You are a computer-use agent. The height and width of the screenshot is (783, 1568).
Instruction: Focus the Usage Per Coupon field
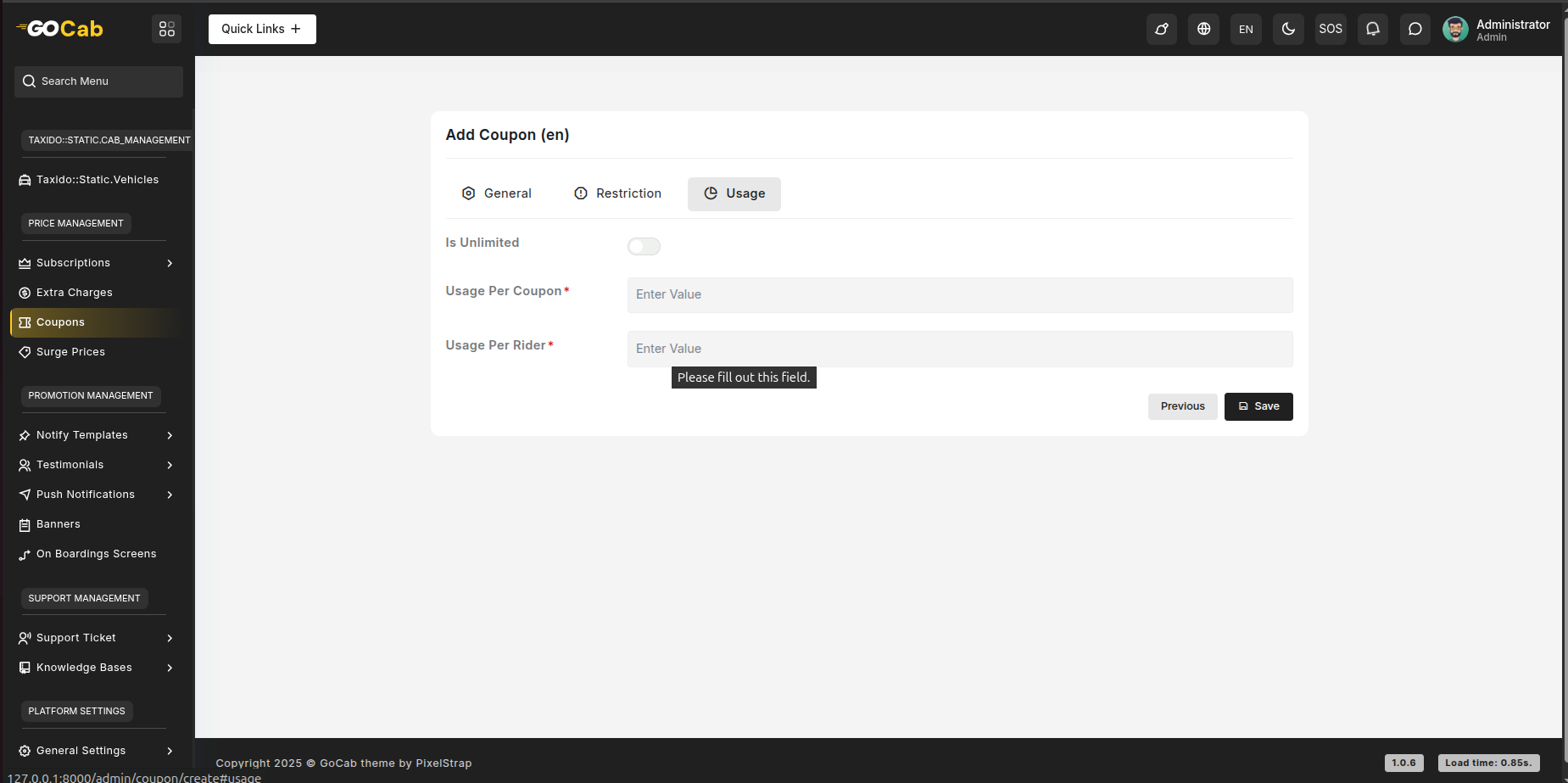pos(959,294)
